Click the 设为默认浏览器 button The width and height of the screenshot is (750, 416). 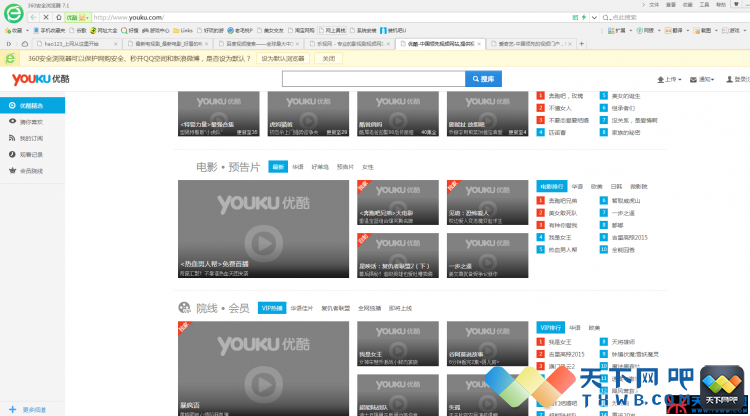pyautogui.click(x=283, y=58)
